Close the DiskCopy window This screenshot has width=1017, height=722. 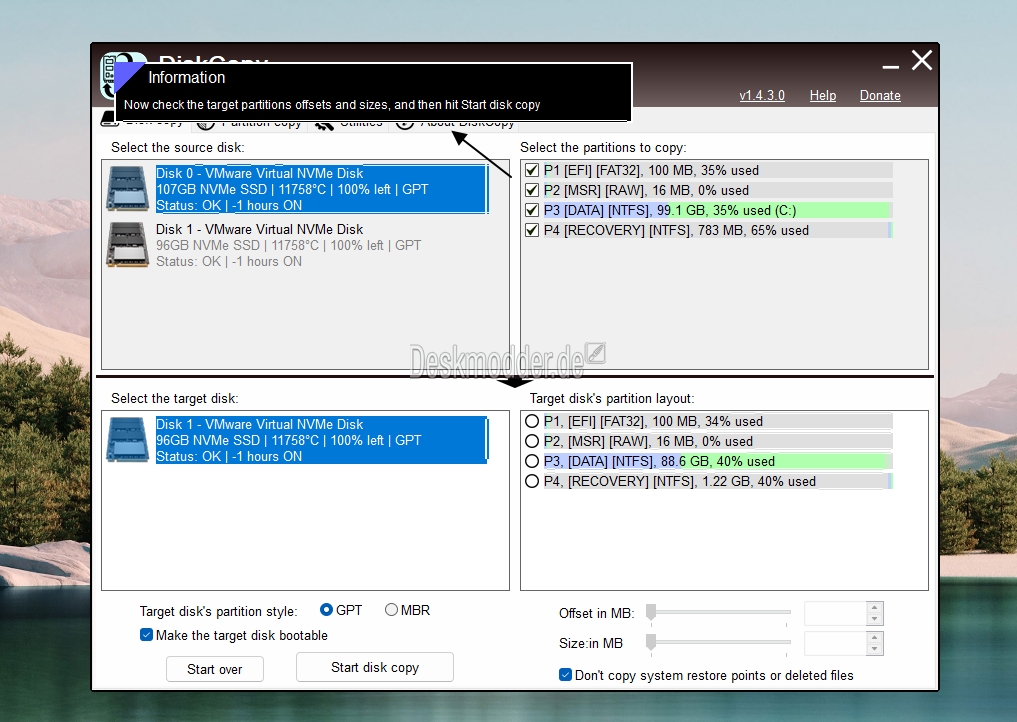[922, 60]
